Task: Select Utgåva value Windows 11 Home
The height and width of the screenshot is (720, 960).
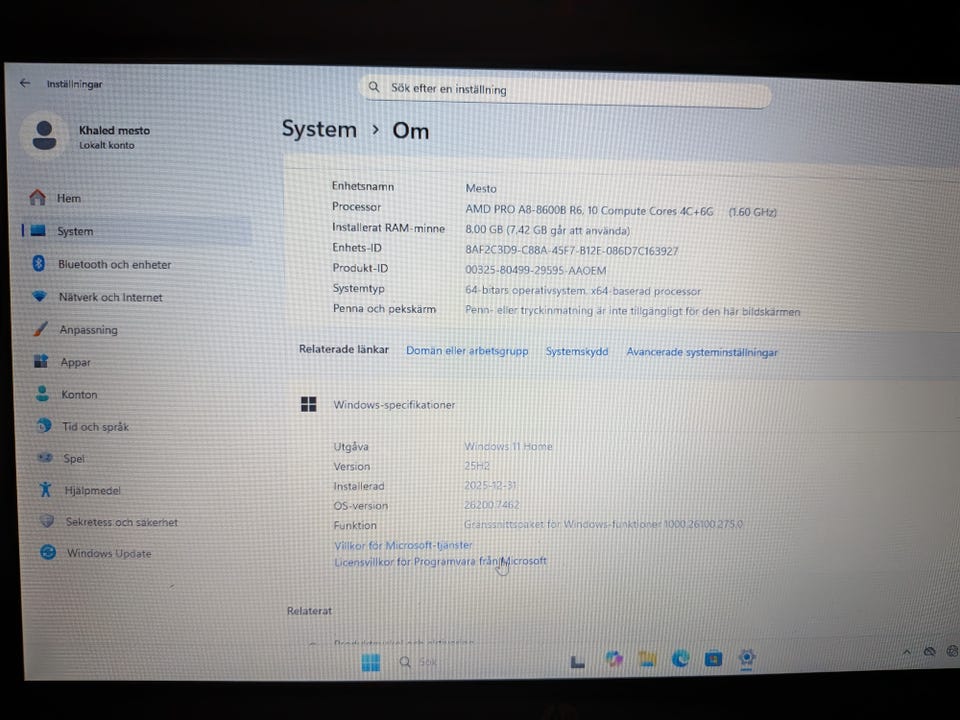Action: [x=508, y=446]
